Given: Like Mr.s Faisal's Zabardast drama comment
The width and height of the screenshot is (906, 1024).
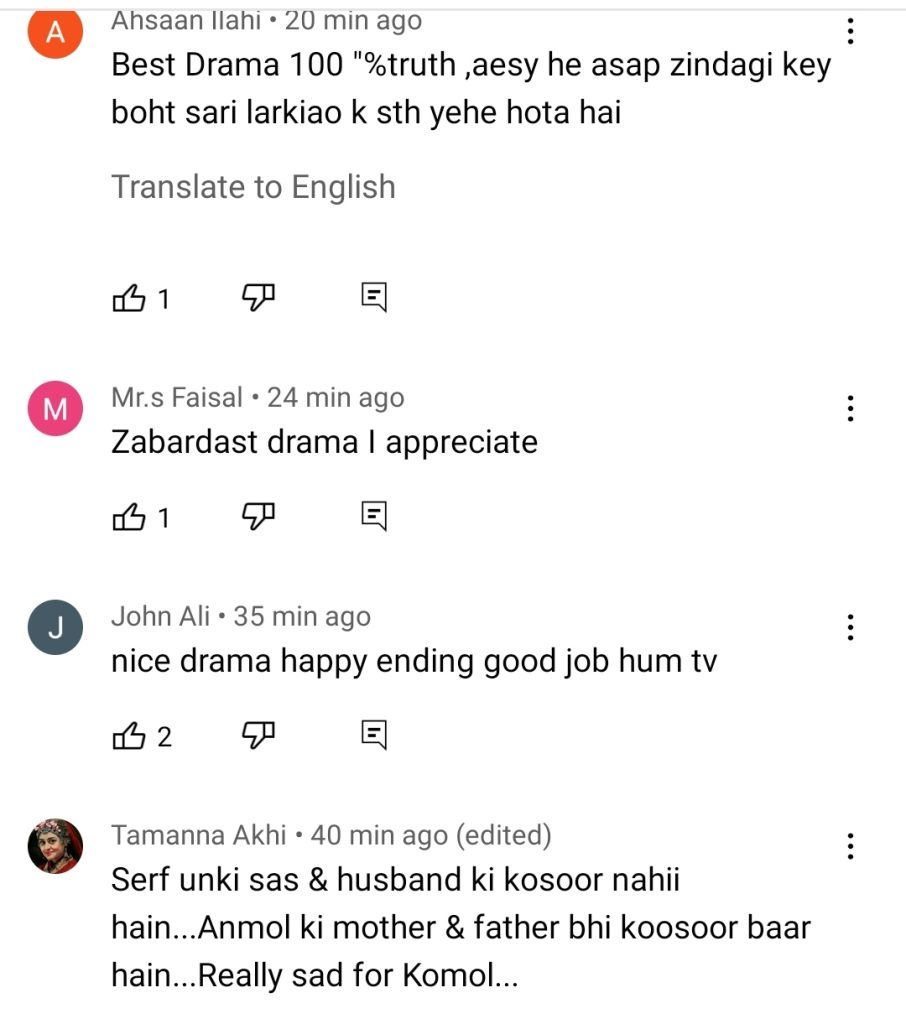Looking at the screenshot, I should (x=129, y=517).
